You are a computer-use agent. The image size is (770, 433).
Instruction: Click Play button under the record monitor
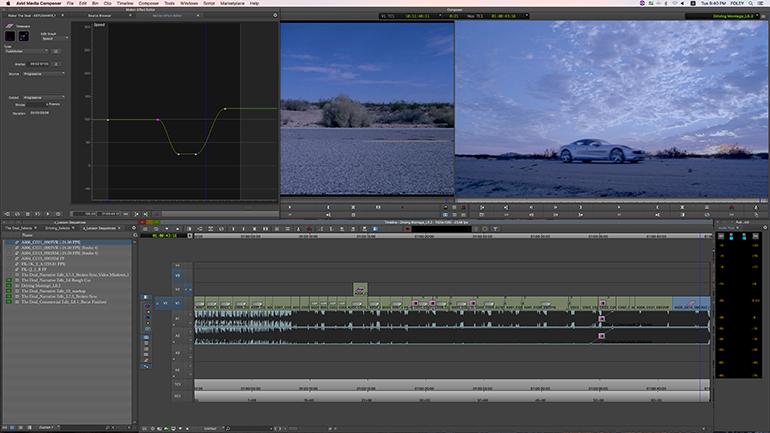tap(619, 207)
